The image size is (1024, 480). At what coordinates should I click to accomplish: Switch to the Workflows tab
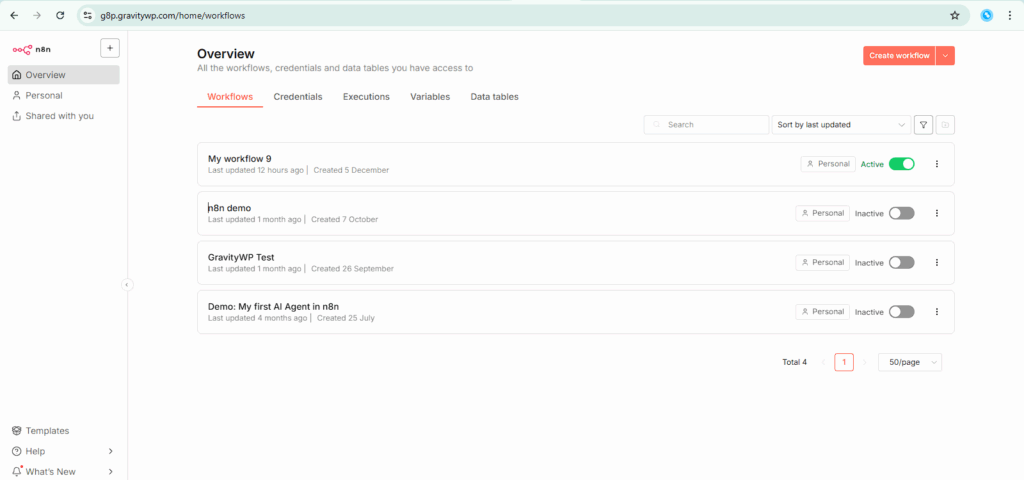(x=230, y=97)
